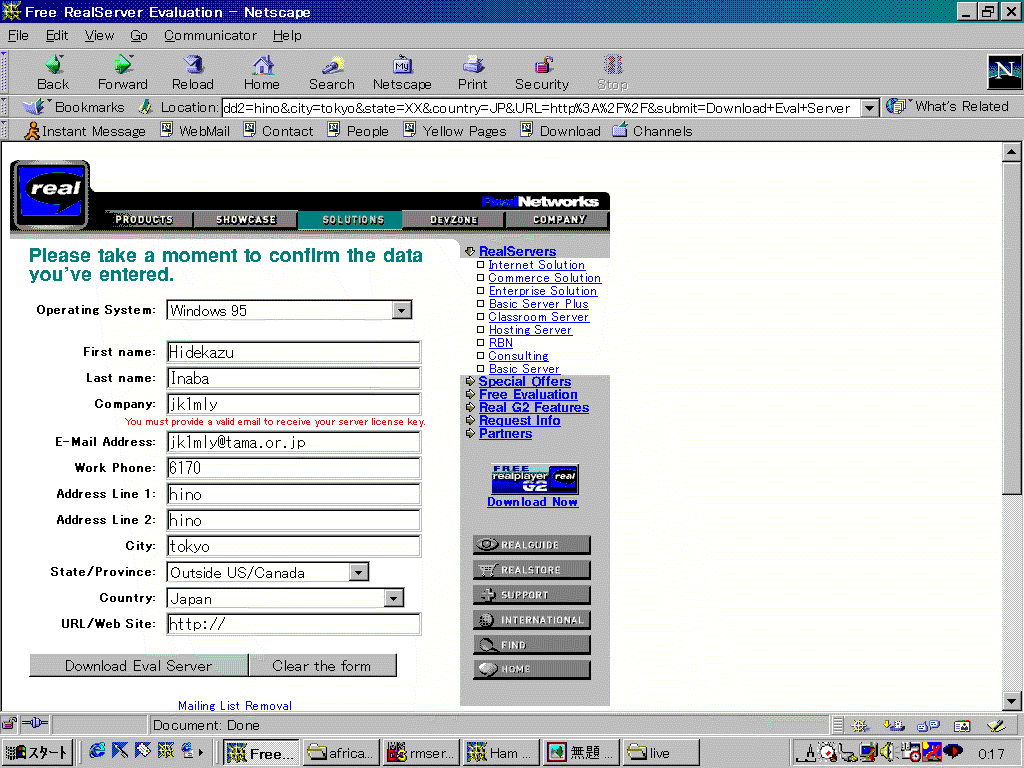Viewport: 1024px width, 768px height.
Task: Click Download Eval Server button
Action: click(138, 665)
